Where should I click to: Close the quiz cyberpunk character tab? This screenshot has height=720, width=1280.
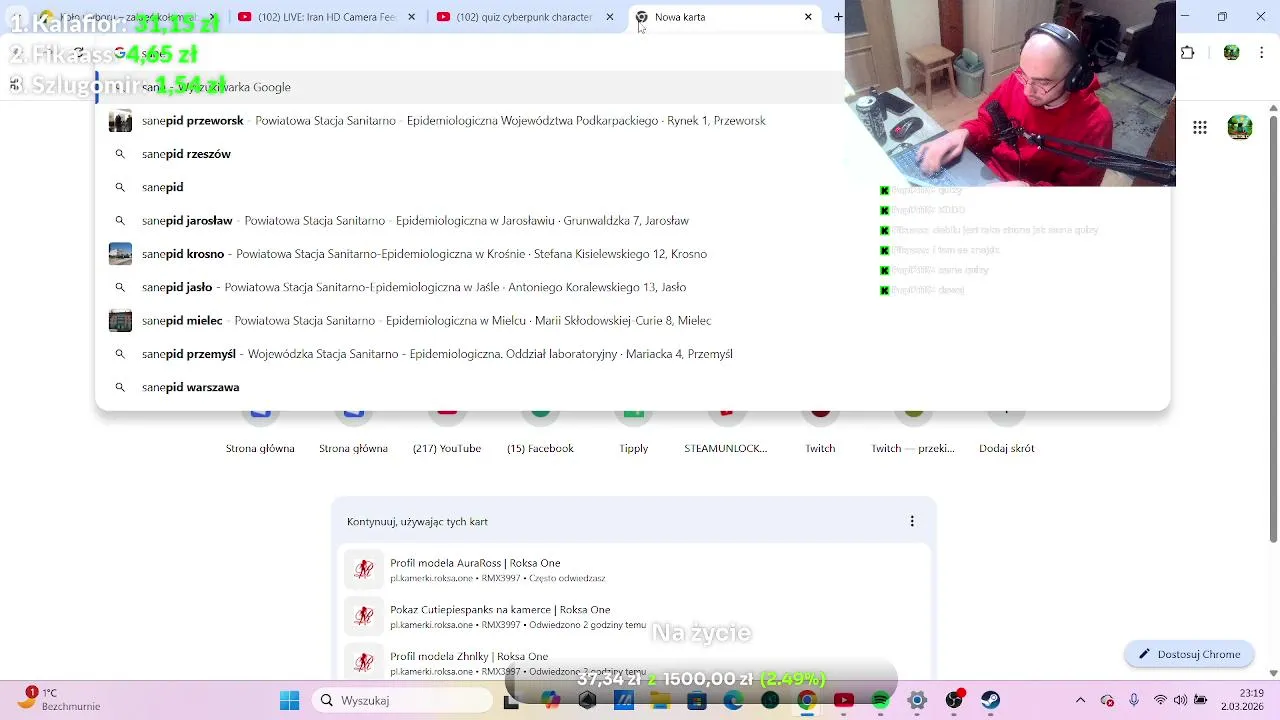pos(610,17)
